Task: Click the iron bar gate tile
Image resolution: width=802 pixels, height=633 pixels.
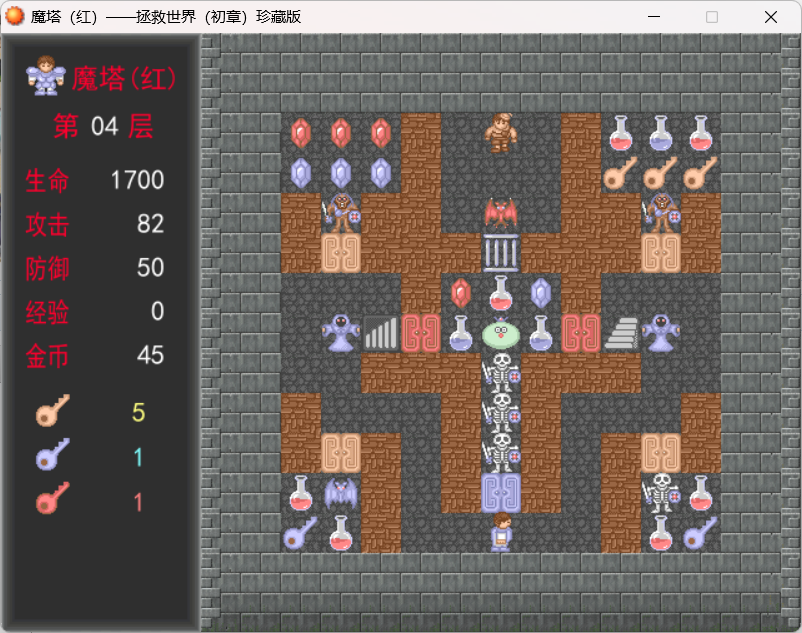Action: pyautogui.click(x=501, y=253)
